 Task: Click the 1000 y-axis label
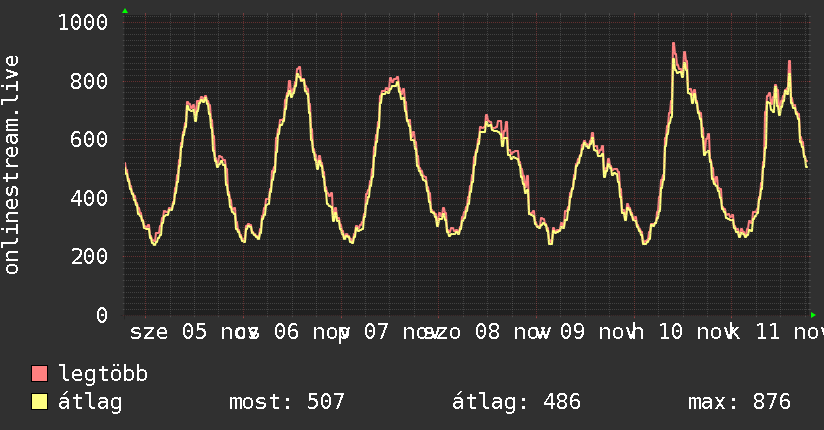click(83, 22)
